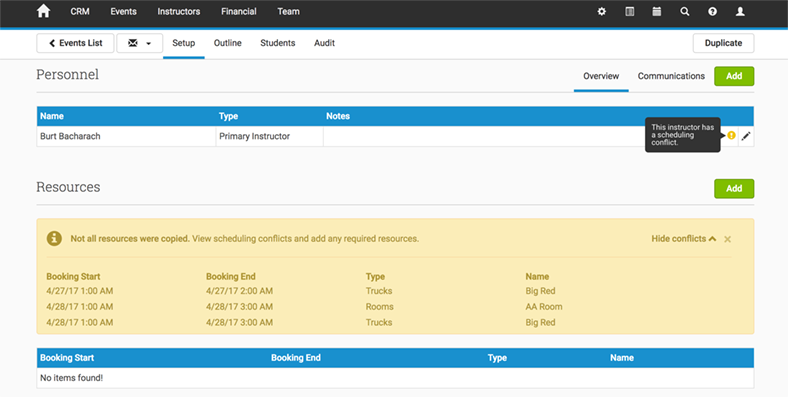This screenshot has width=788, height=397.
Task: Open the CRM menu
Action: click(80, 11)
